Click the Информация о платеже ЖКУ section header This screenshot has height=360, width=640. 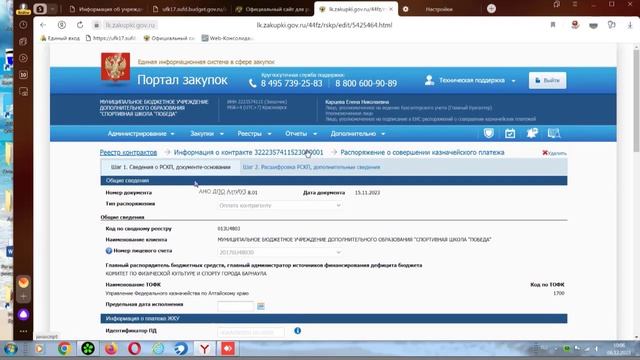pyautogui.click(x=334, y=318)
